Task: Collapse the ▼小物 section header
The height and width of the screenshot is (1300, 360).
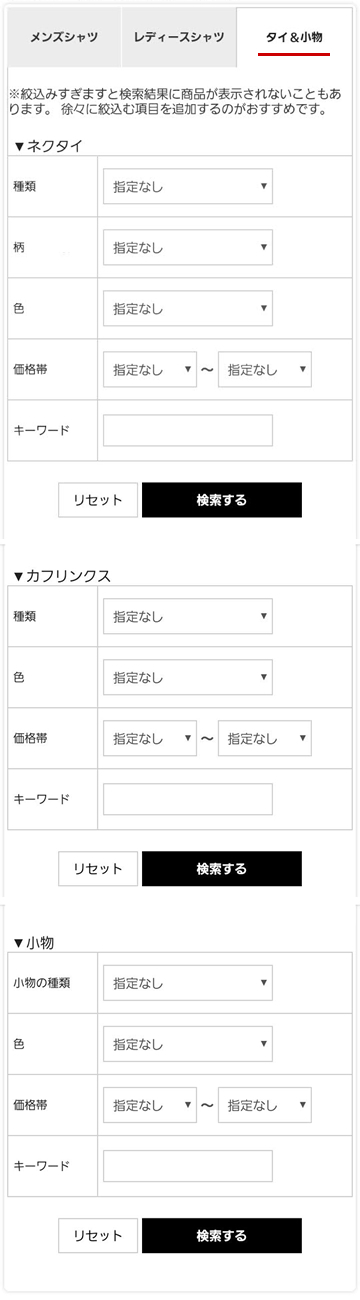Action: click(34, 942)
